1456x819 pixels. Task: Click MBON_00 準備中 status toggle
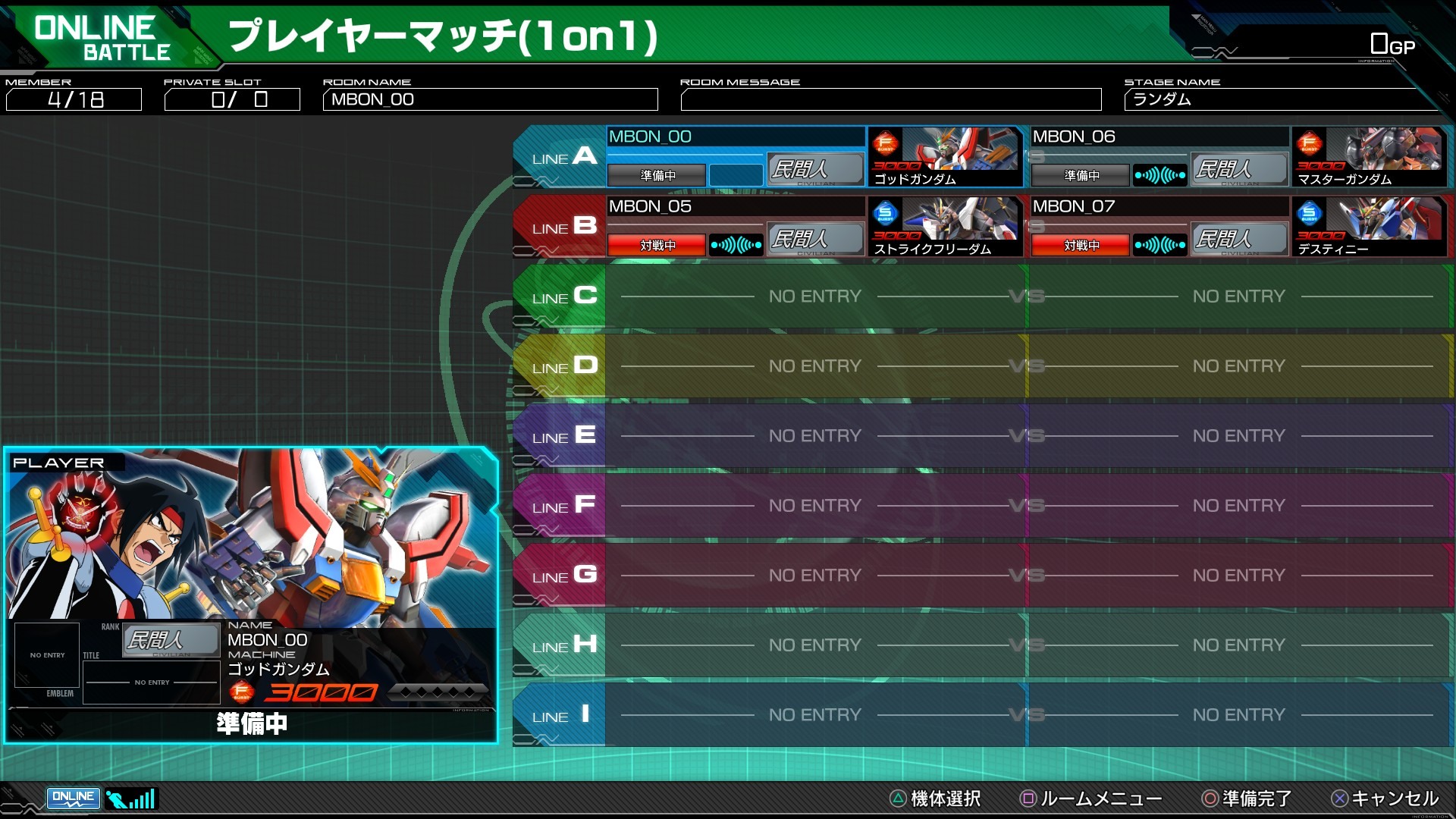pos(657,176)
